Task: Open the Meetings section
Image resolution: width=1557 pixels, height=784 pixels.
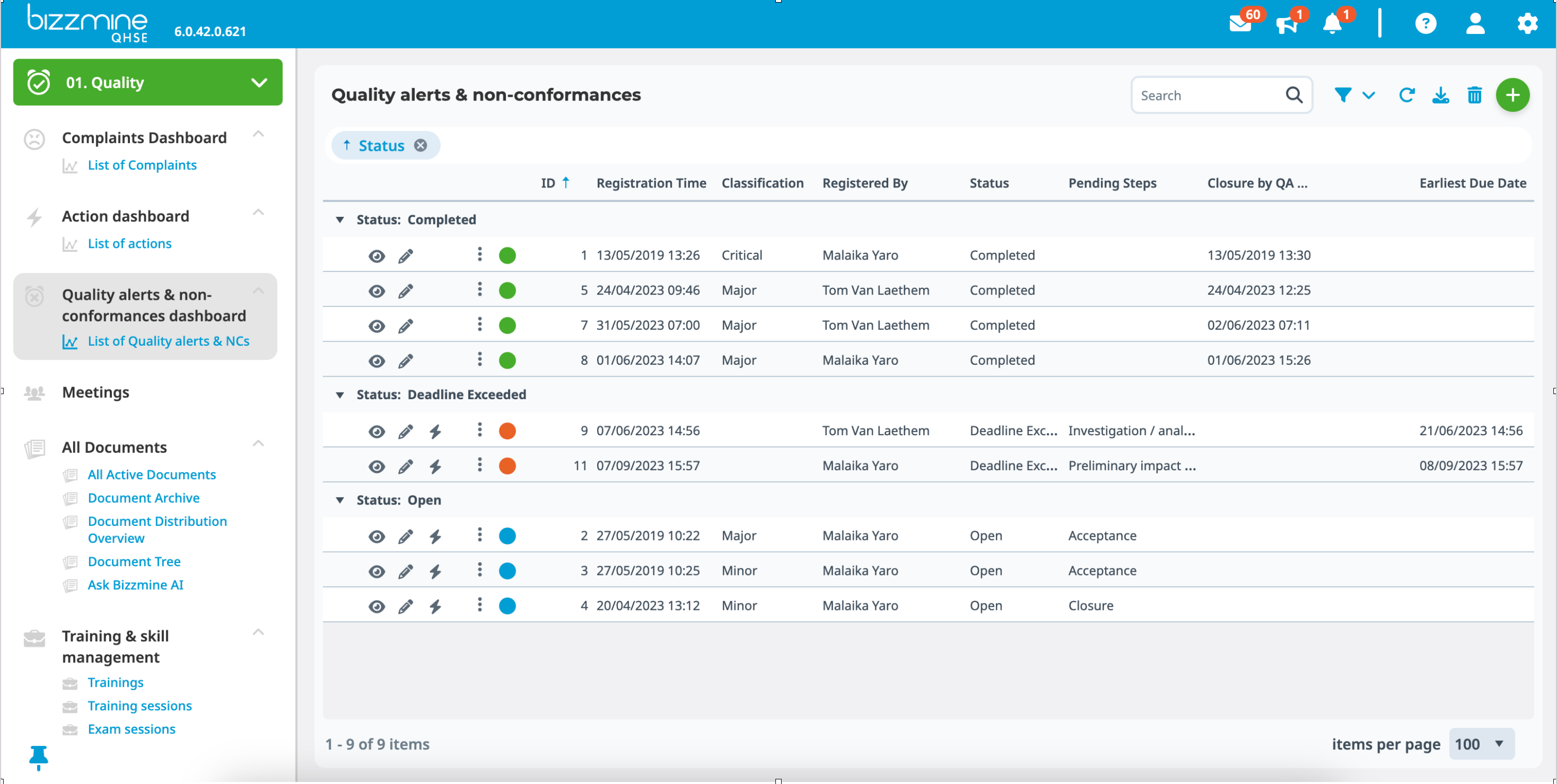Action: click(95, 391)
